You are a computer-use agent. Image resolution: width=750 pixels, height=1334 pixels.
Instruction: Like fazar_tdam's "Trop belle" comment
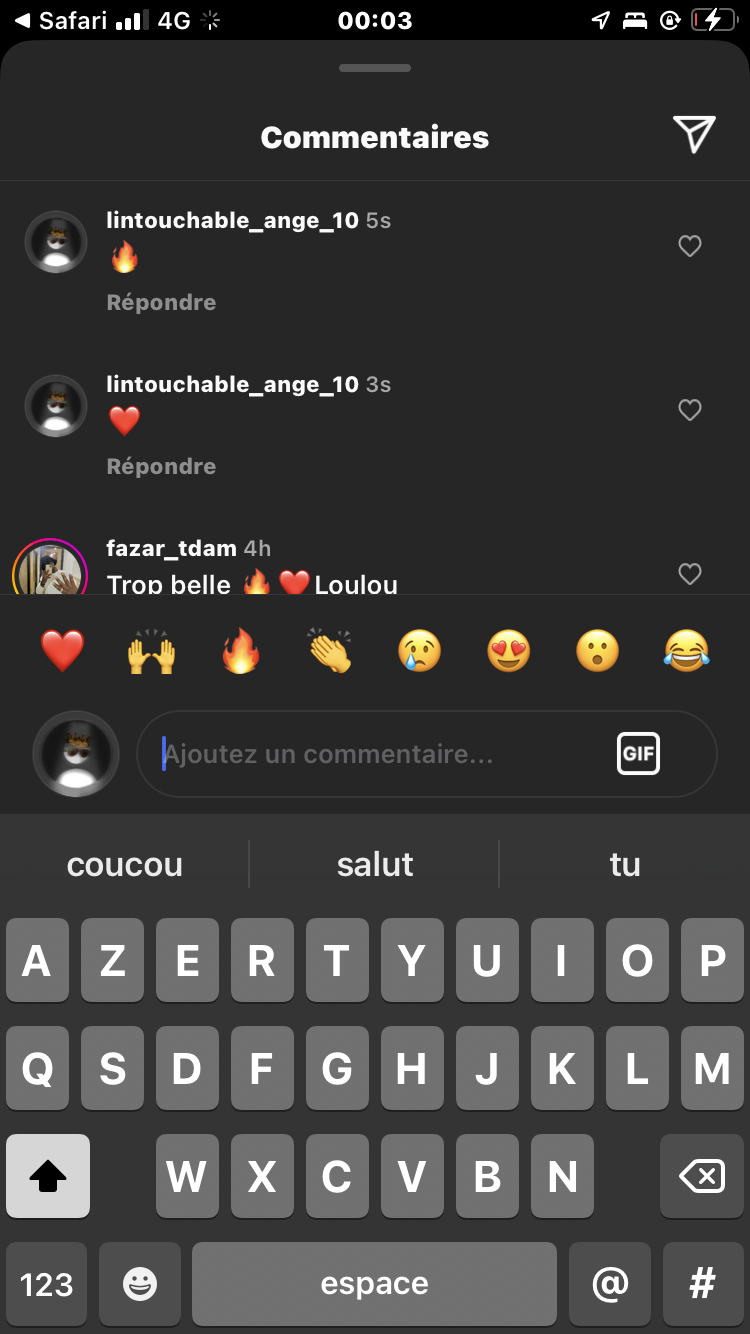(x=690, y=574)
